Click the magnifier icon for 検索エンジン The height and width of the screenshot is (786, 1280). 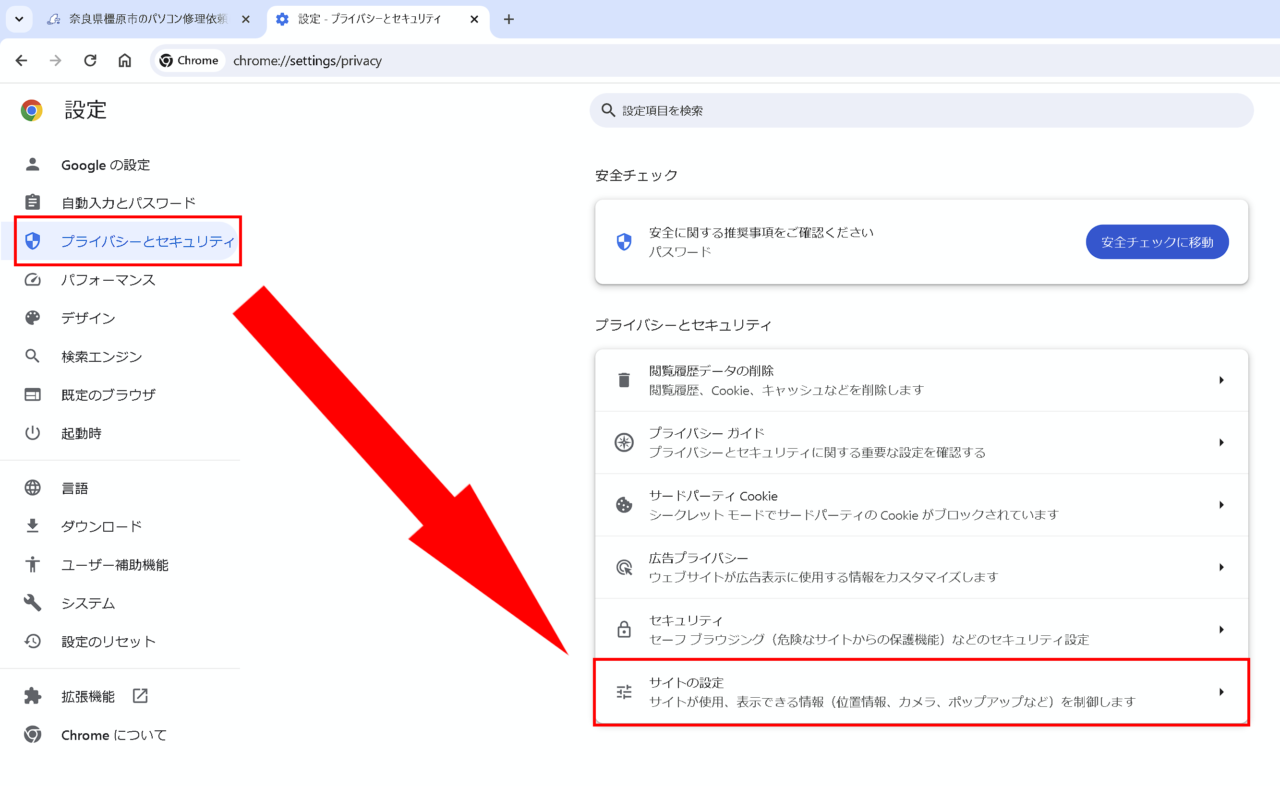[x=32, y=356]
